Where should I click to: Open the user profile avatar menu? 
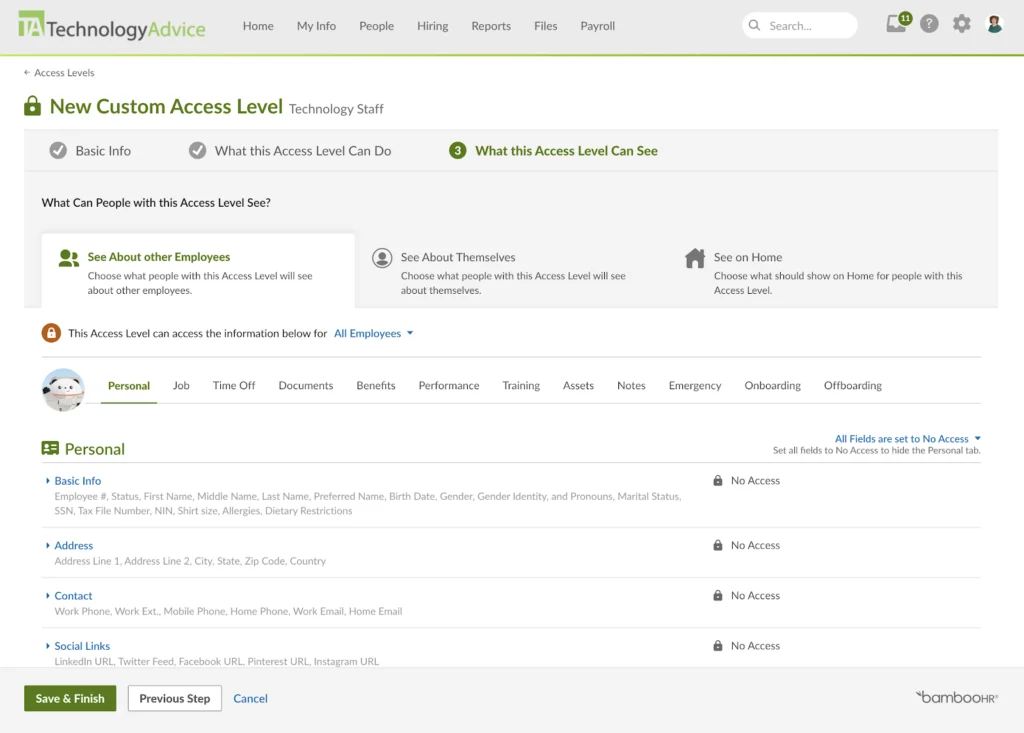[994, 24]
